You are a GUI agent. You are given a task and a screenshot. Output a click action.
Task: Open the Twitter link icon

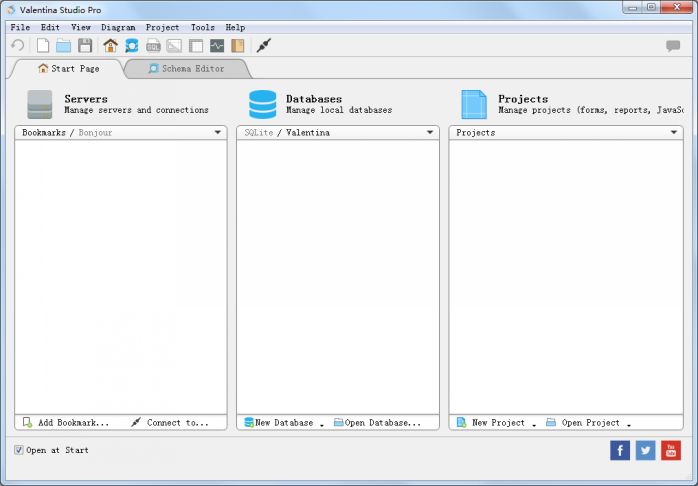(x=645, y=450)
